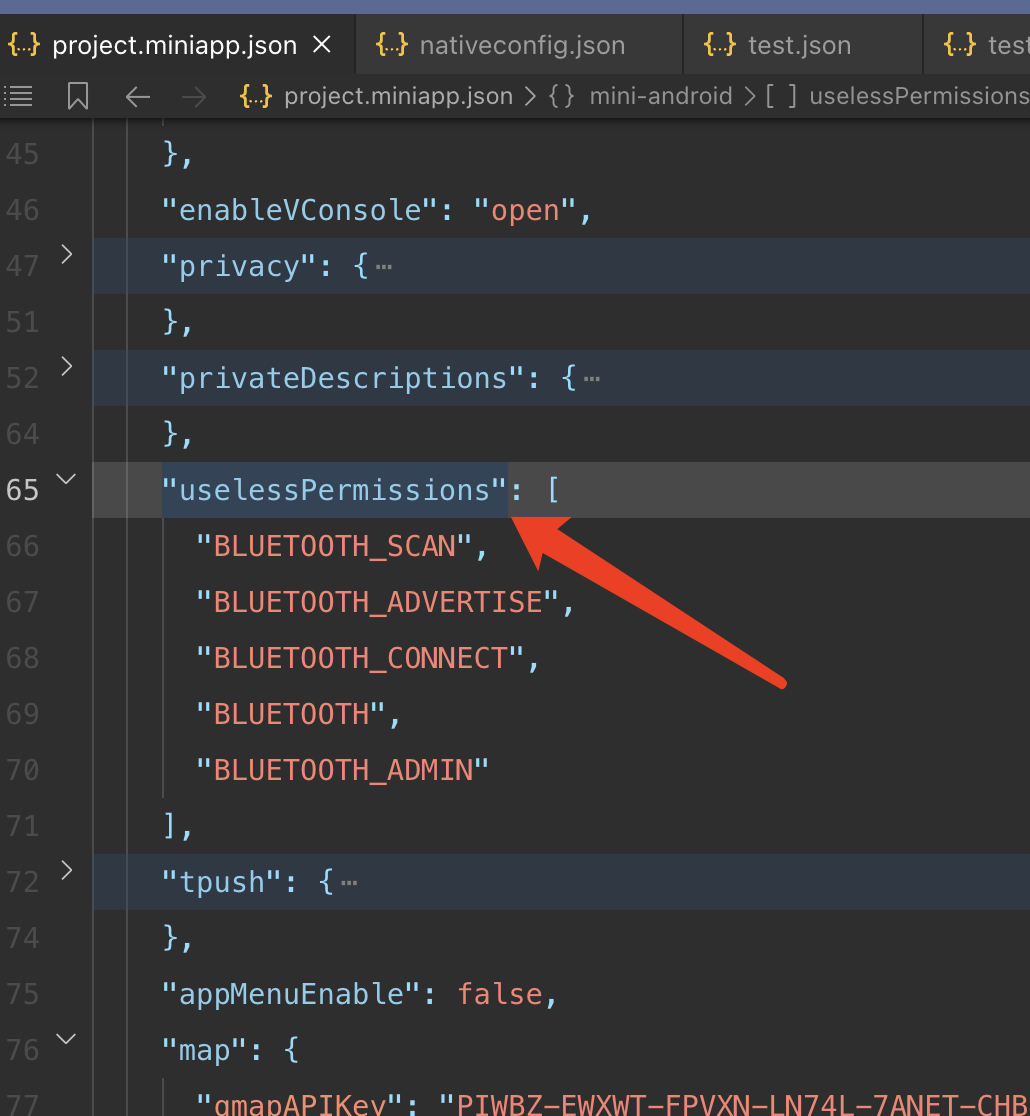1030x1116 pixels.
Task: Click the breadcrumb project.miniapp.json file icon
Action: pyautogui.click(x=256, y=96)
